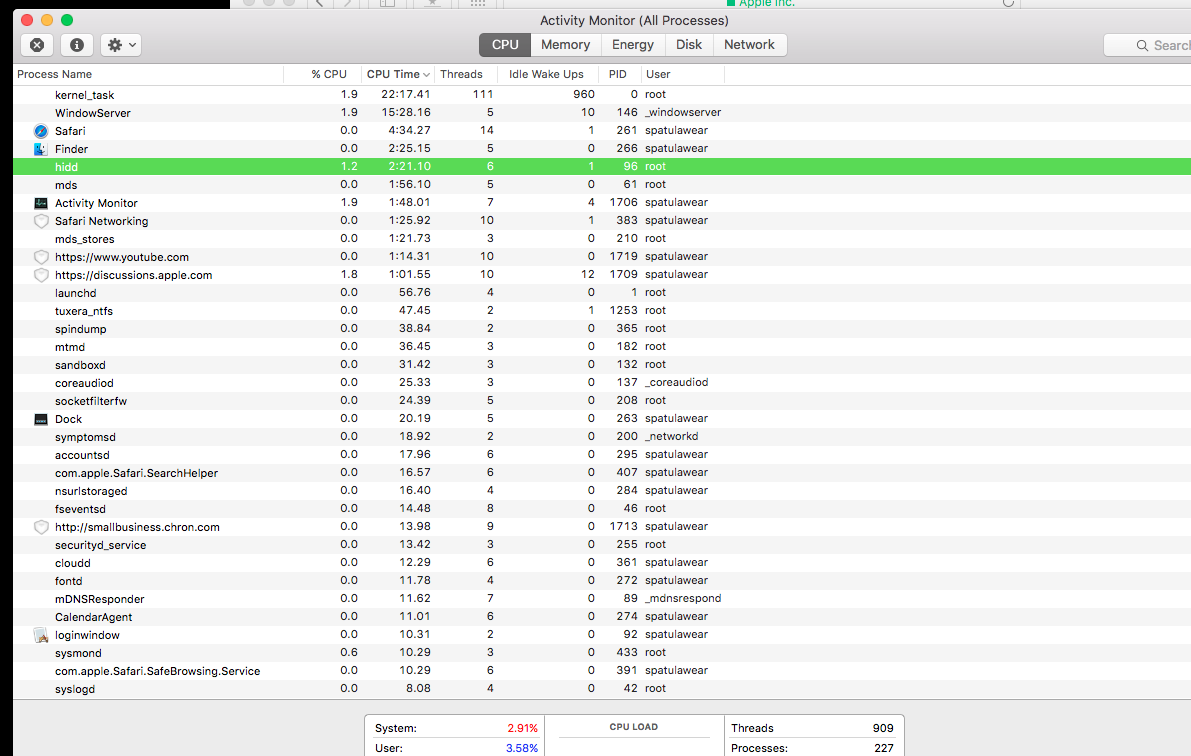Select the nsurlstoraged process
Screen dimensions: 1191x756
602,491
